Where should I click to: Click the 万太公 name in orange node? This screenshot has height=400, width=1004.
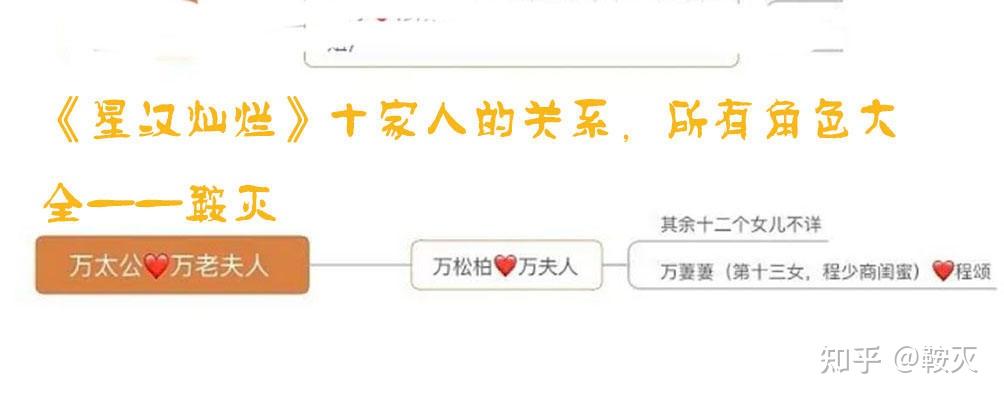(106, 266)
